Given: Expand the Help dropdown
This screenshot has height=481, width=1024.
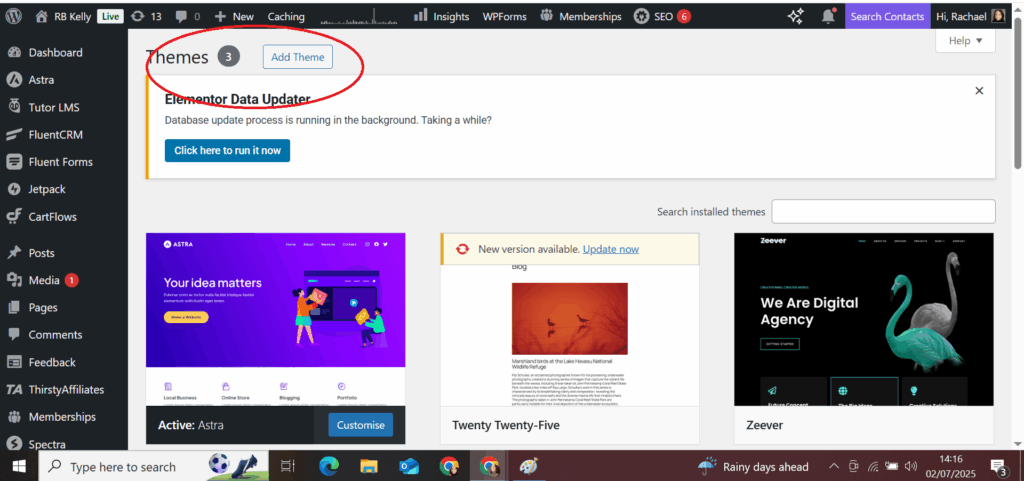Looking at the screenshot, I should pos(965,40).
